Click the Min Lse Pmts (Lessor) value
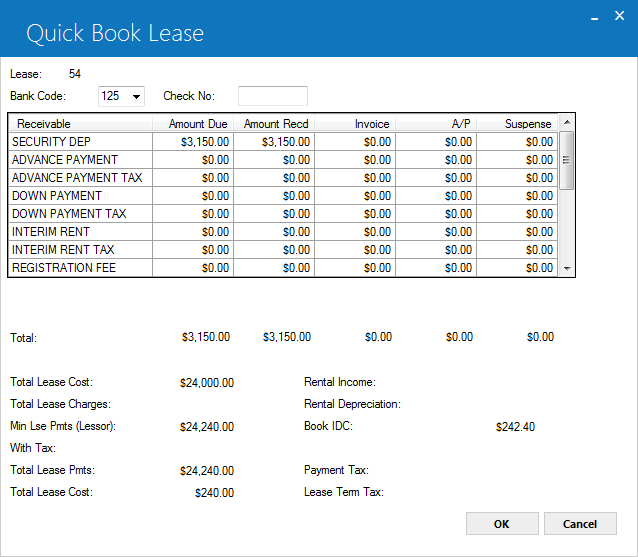 tap(207, 427)
